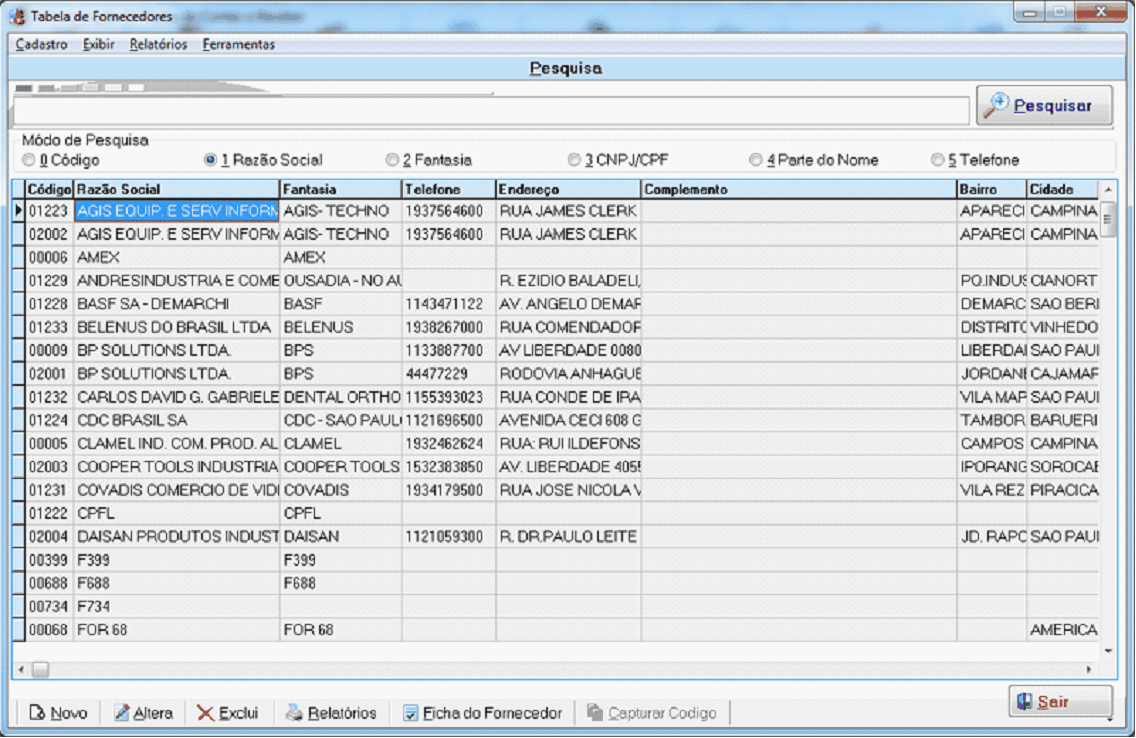Open the Ferramentas menu
The image size is (1136, 738).
click(238, 44)
